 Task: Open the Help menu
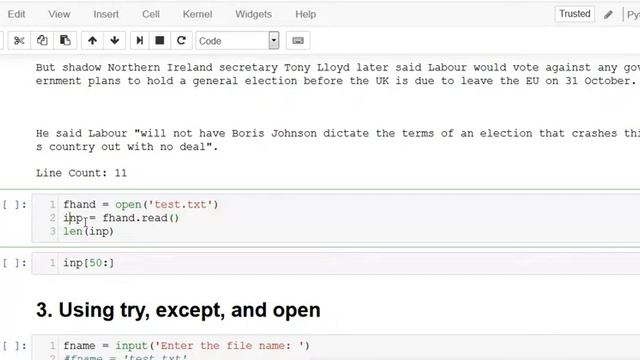tap(306, 14)
